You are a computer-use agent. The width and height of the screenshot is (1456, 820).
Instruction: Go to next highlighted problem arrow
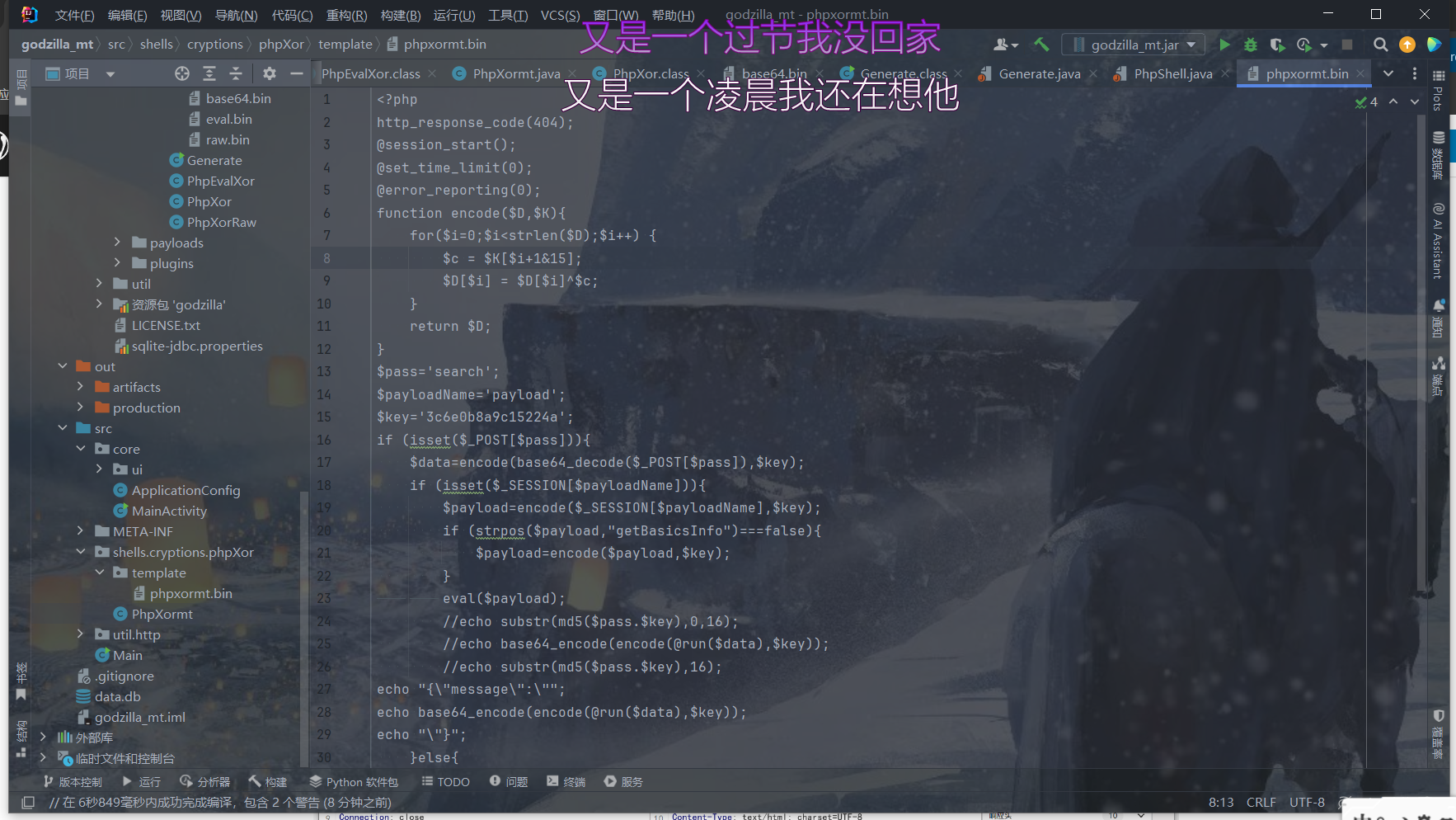(1415, 101)
